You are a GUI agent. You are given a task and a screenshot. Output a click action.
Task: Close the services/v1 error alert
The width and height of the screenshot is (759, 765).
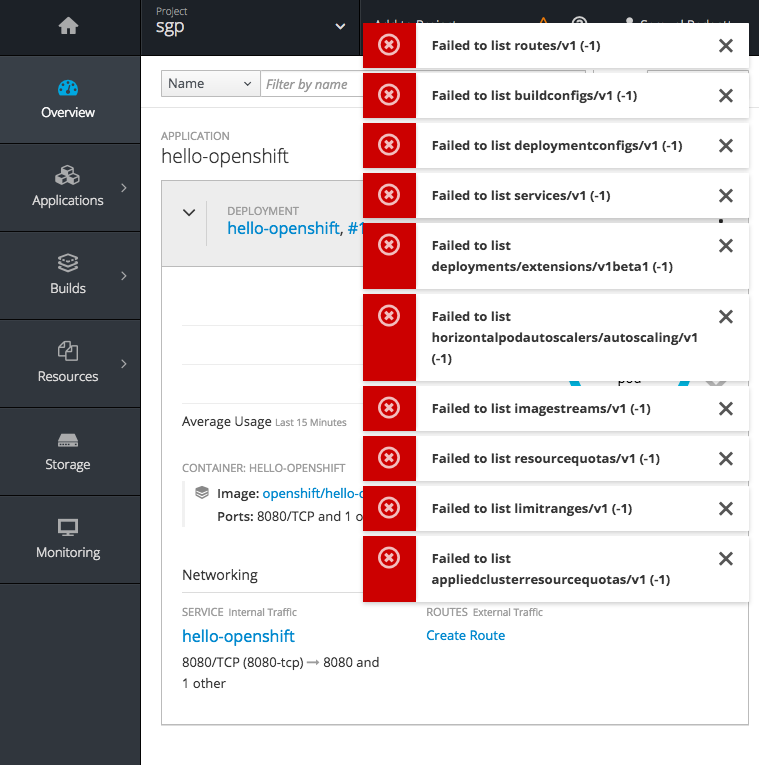point(726,196)
